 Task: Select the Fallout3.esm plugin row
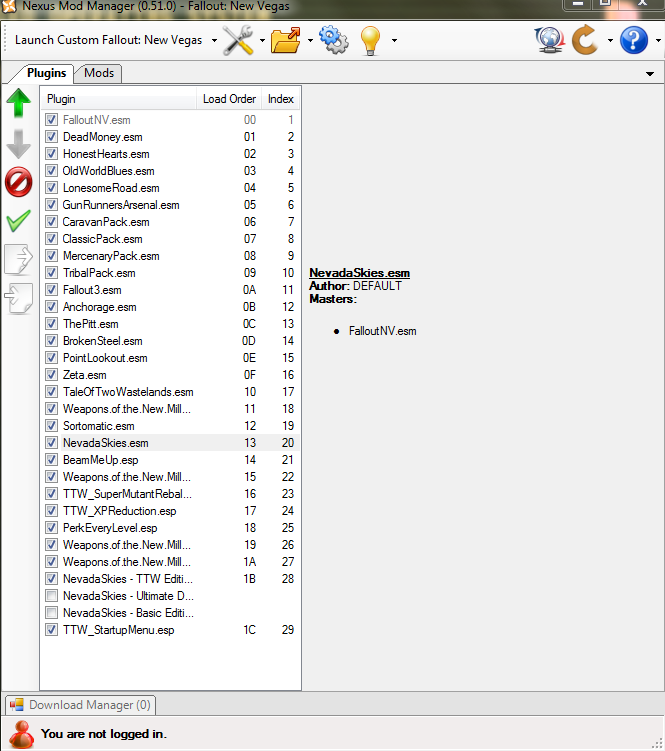pos(170,290)
